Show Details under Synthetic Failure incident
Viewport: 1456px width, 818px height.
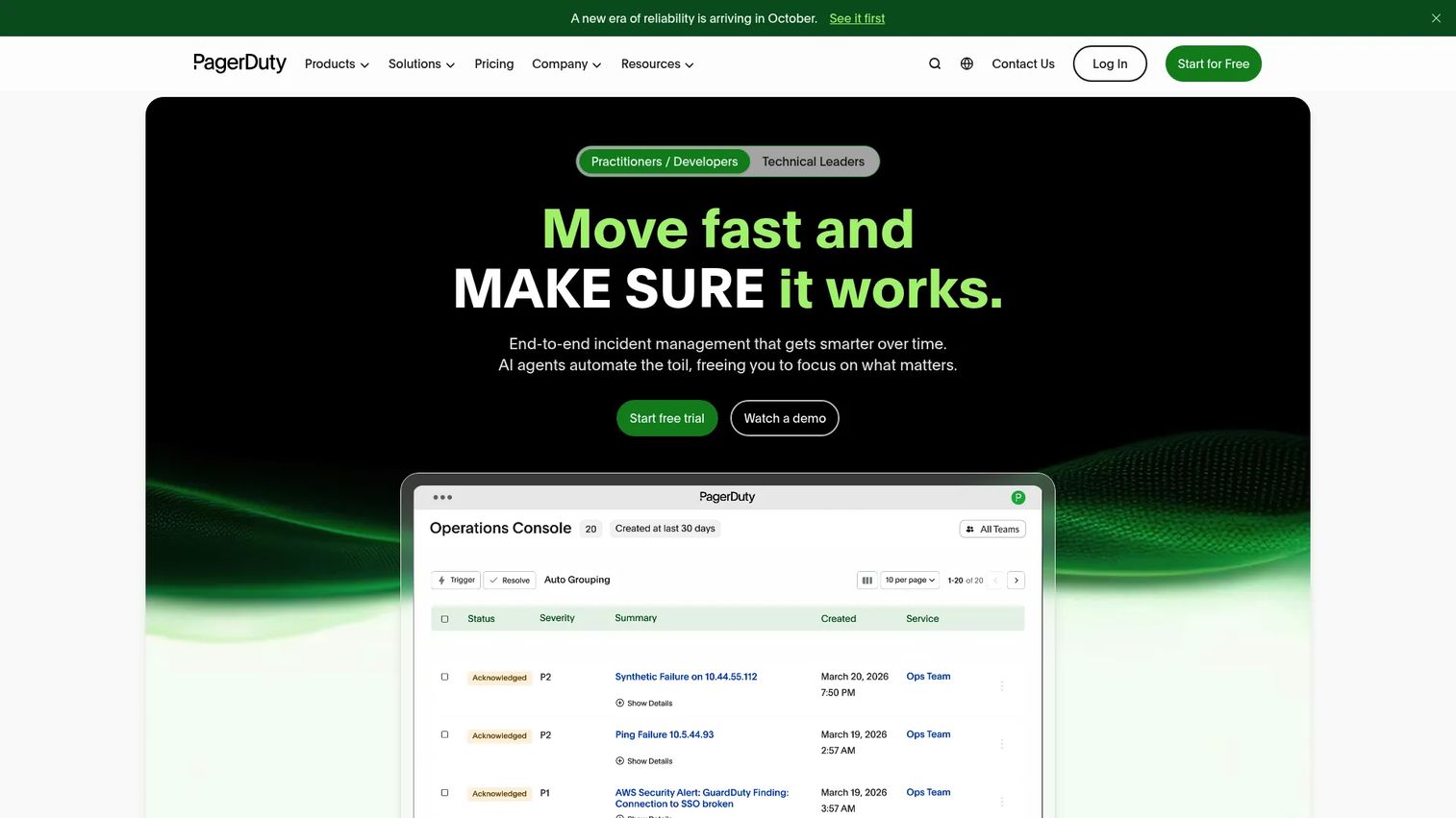pos(644,704)
